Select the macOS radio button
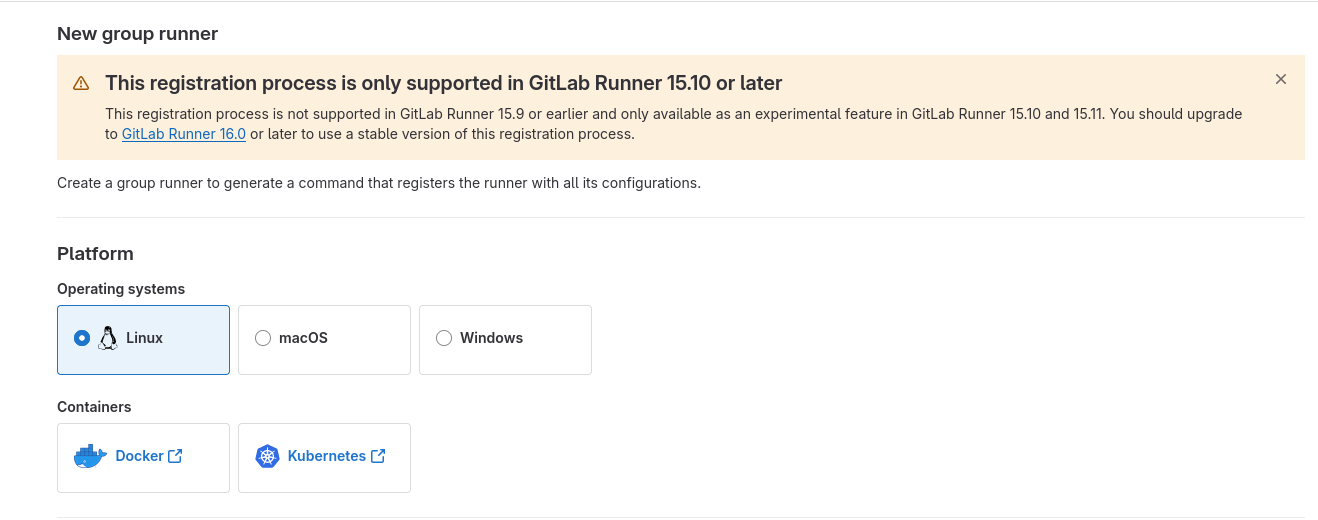 [263, 338]
